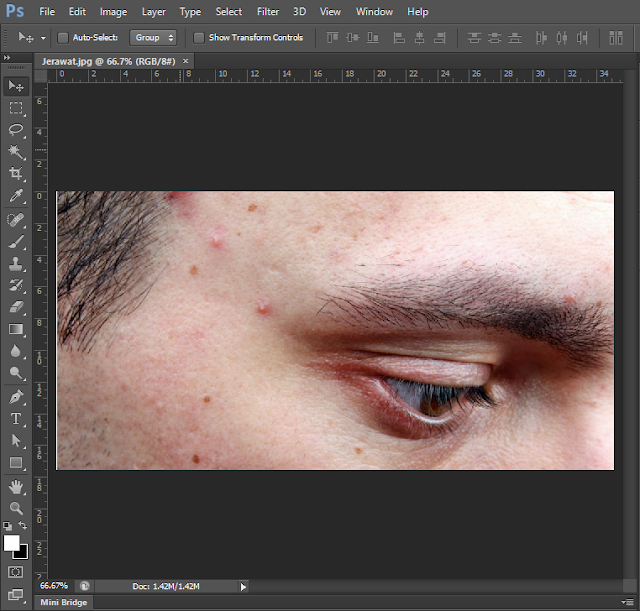
Task: Click Align Horizontal Centers icon
Action: [x=419, y=38]
